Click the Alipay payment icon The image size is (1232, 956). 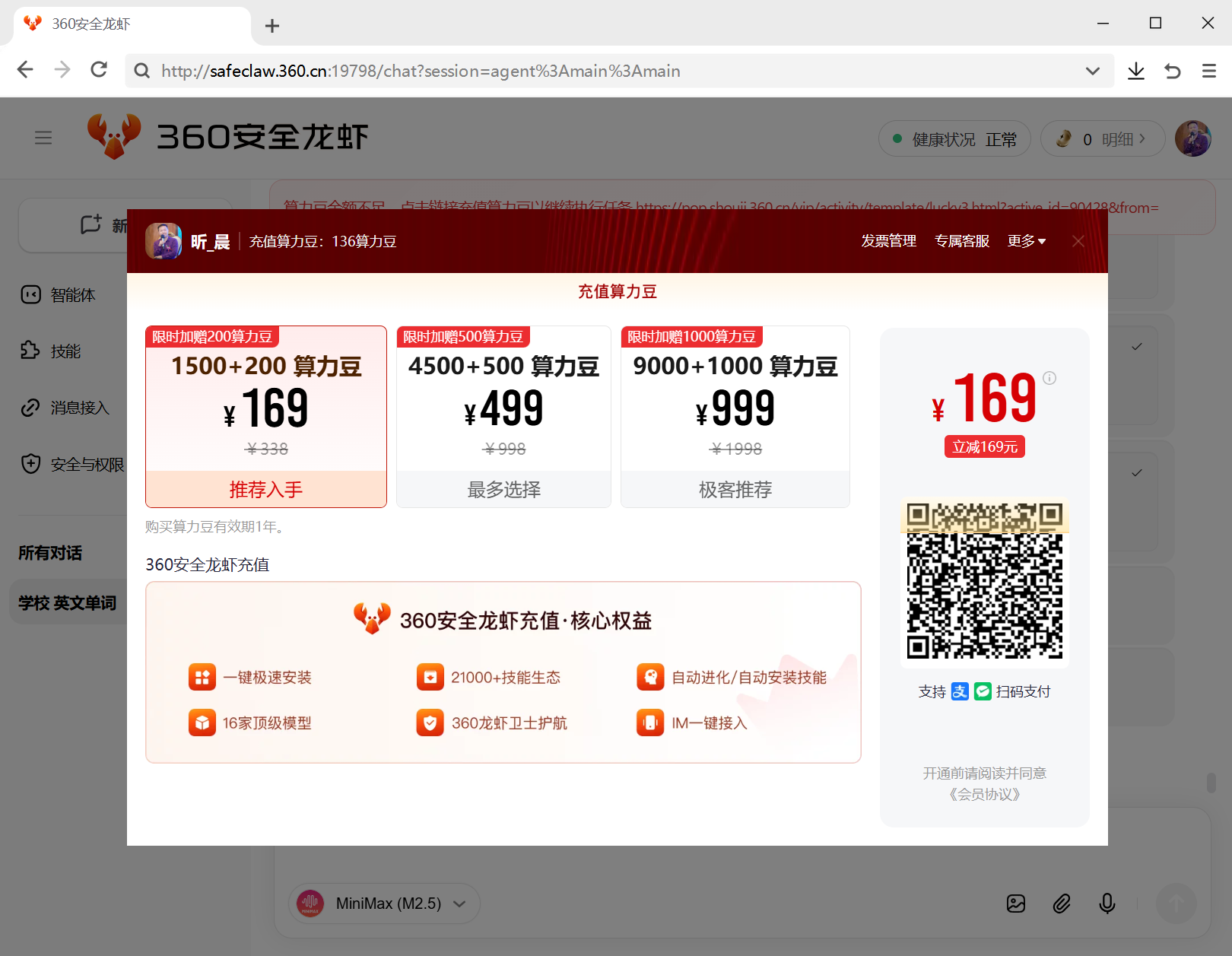coord(960,691)
